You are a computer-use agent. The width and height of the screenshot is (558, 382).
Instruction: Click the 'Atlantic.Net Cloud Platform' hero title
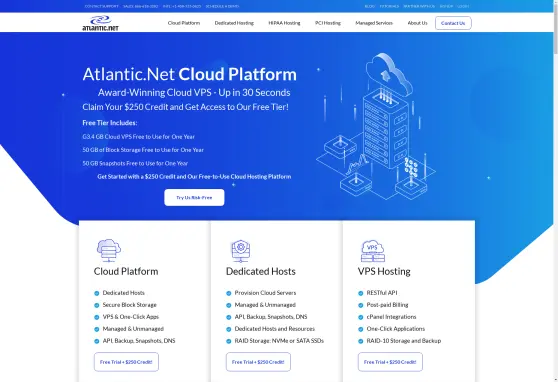(190, 74)
